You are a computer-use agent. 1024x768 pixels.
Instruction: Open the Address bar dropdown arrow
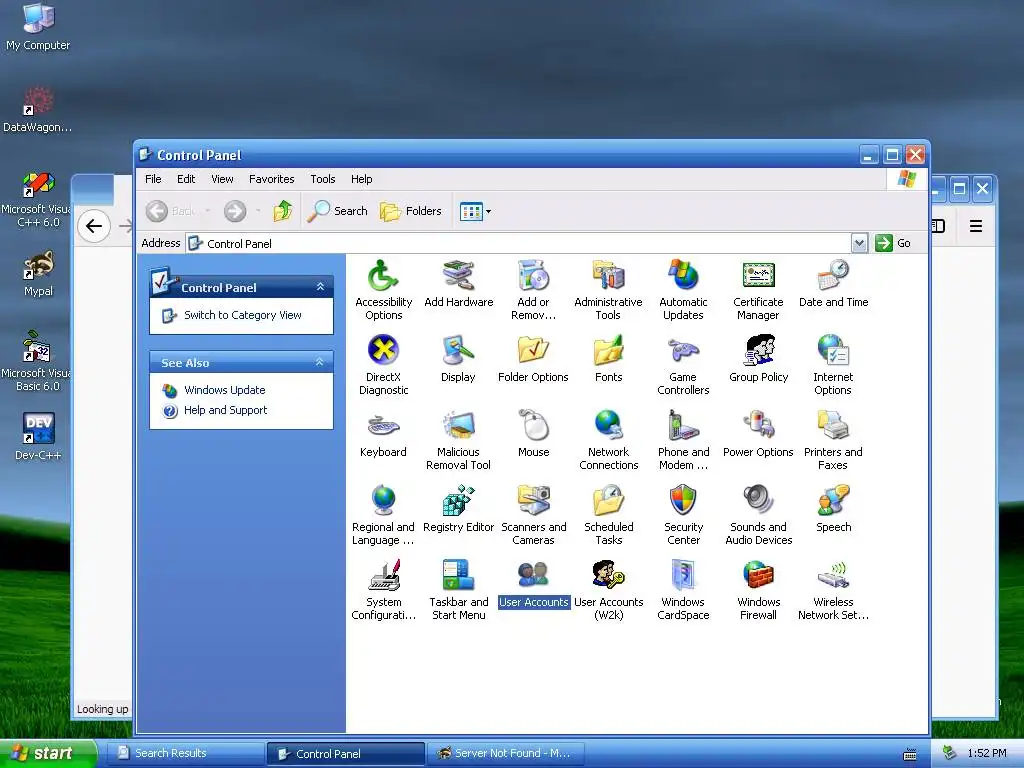pyautogui.click(x=859, y=243)
